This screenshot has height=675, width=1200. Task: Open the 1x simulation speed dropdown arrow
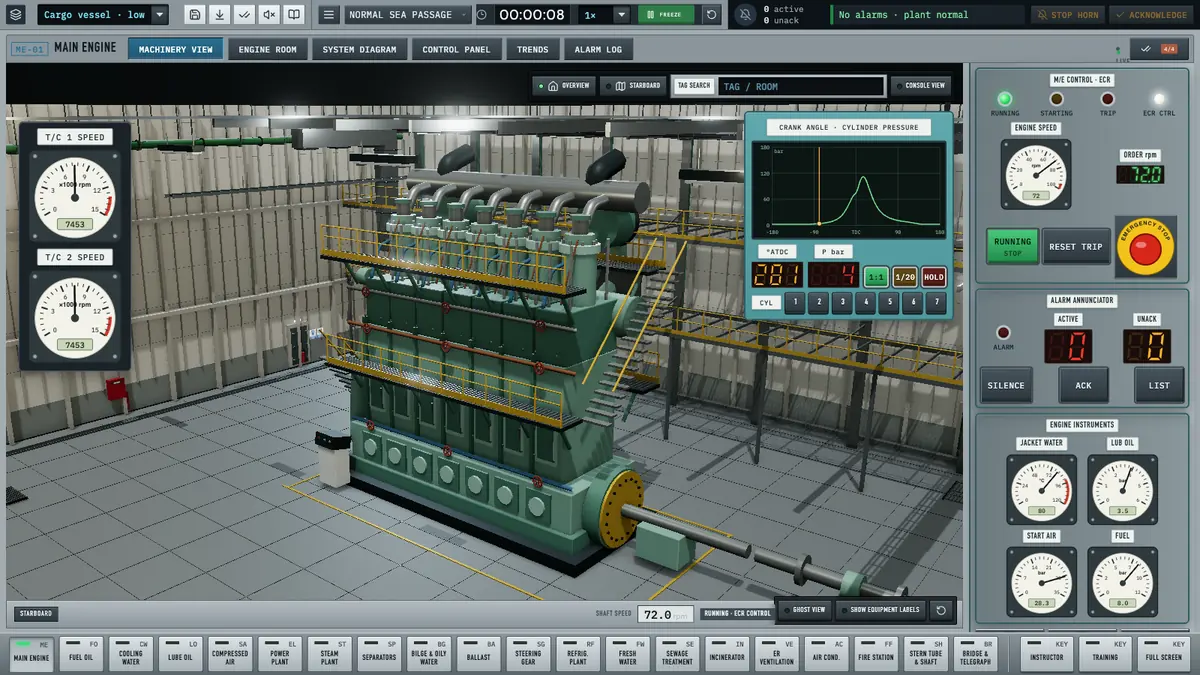[621, 15]
